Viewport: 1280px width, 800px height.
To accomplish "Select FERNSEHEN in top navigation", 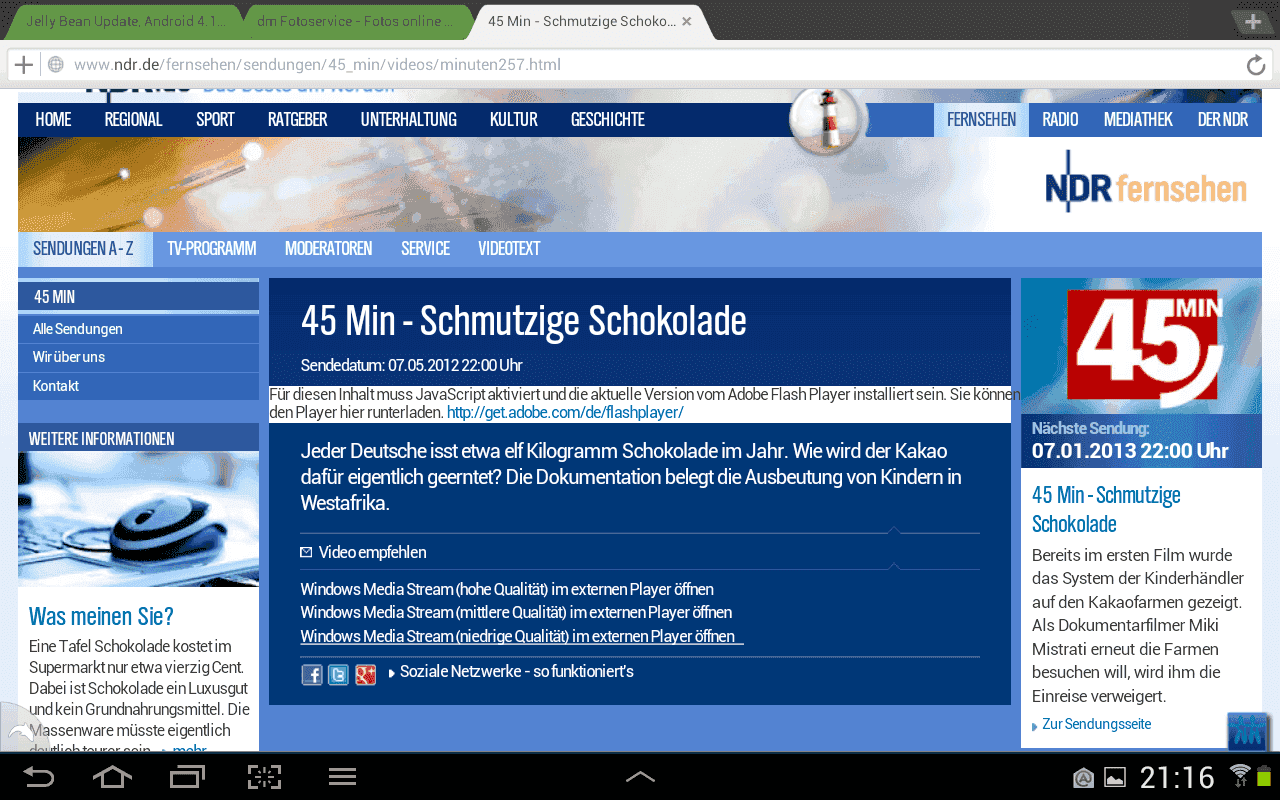I will click(x=981, y=119).
